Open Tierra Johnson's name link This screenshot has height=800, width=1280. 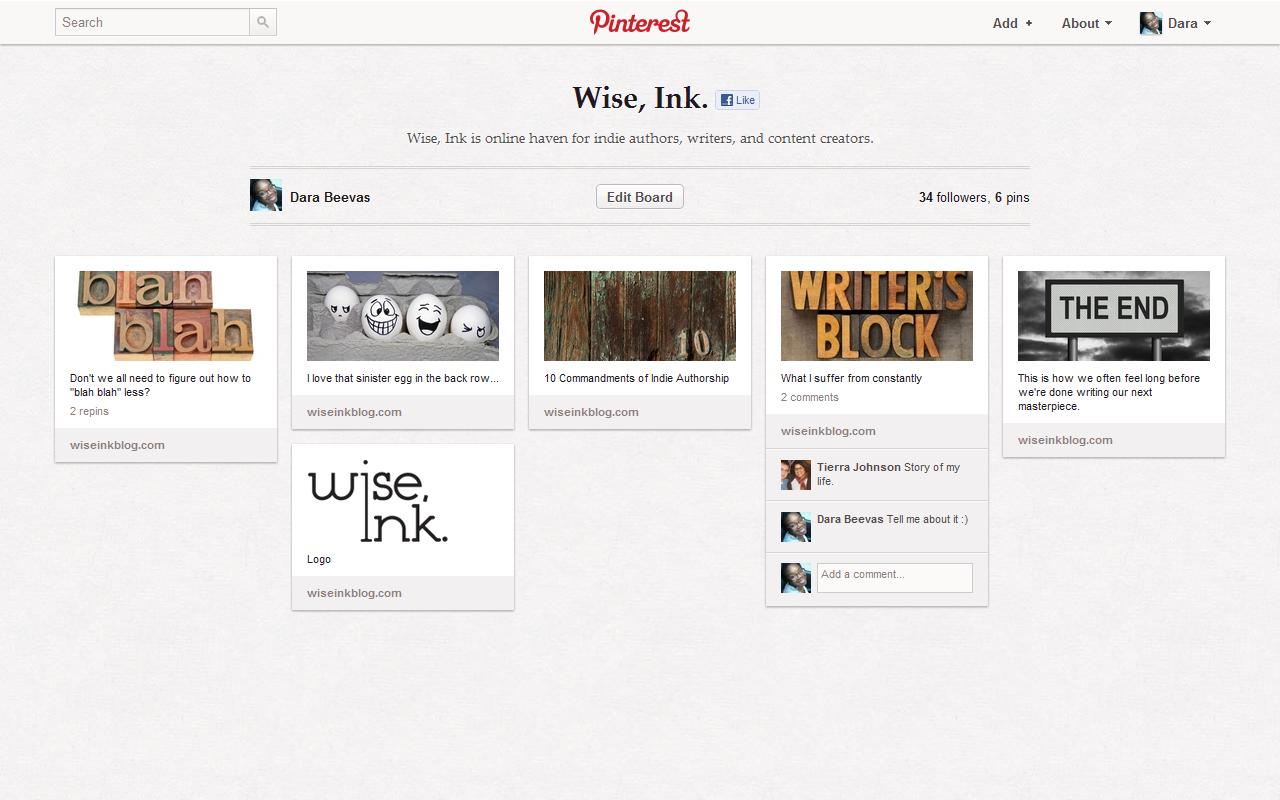pyautogui.click(x=858, y=467)
